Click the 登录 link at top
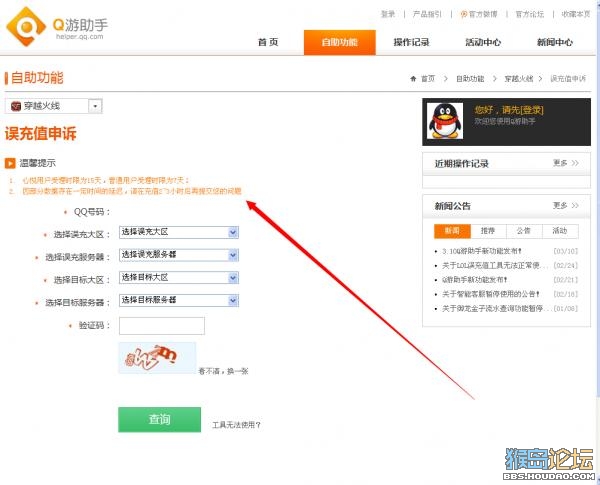 (x=388, y=14)
